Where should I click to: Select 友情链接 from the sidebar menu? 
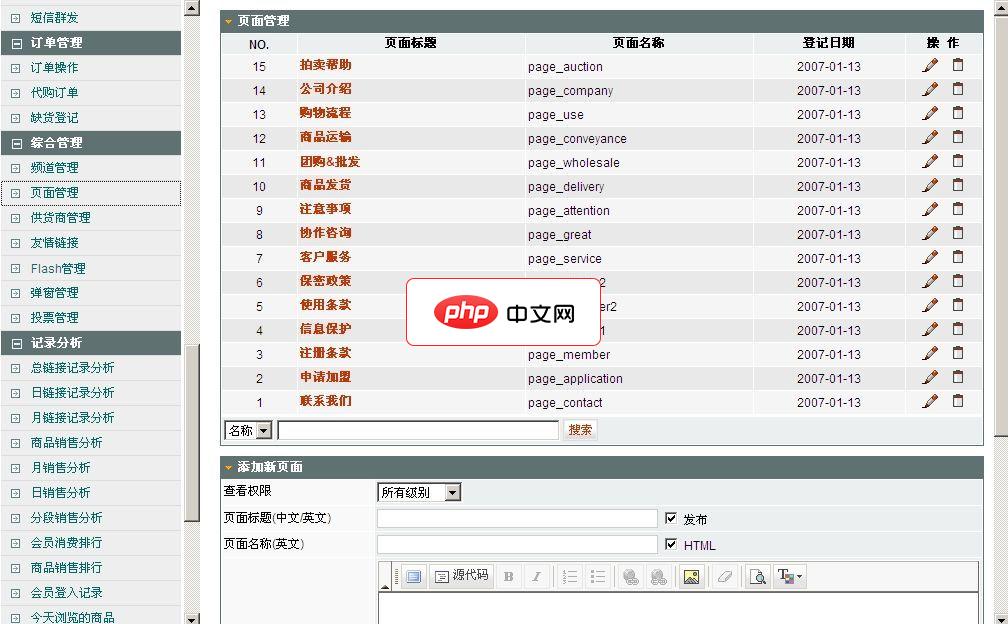pyautogui.click(x=54, y=243)
